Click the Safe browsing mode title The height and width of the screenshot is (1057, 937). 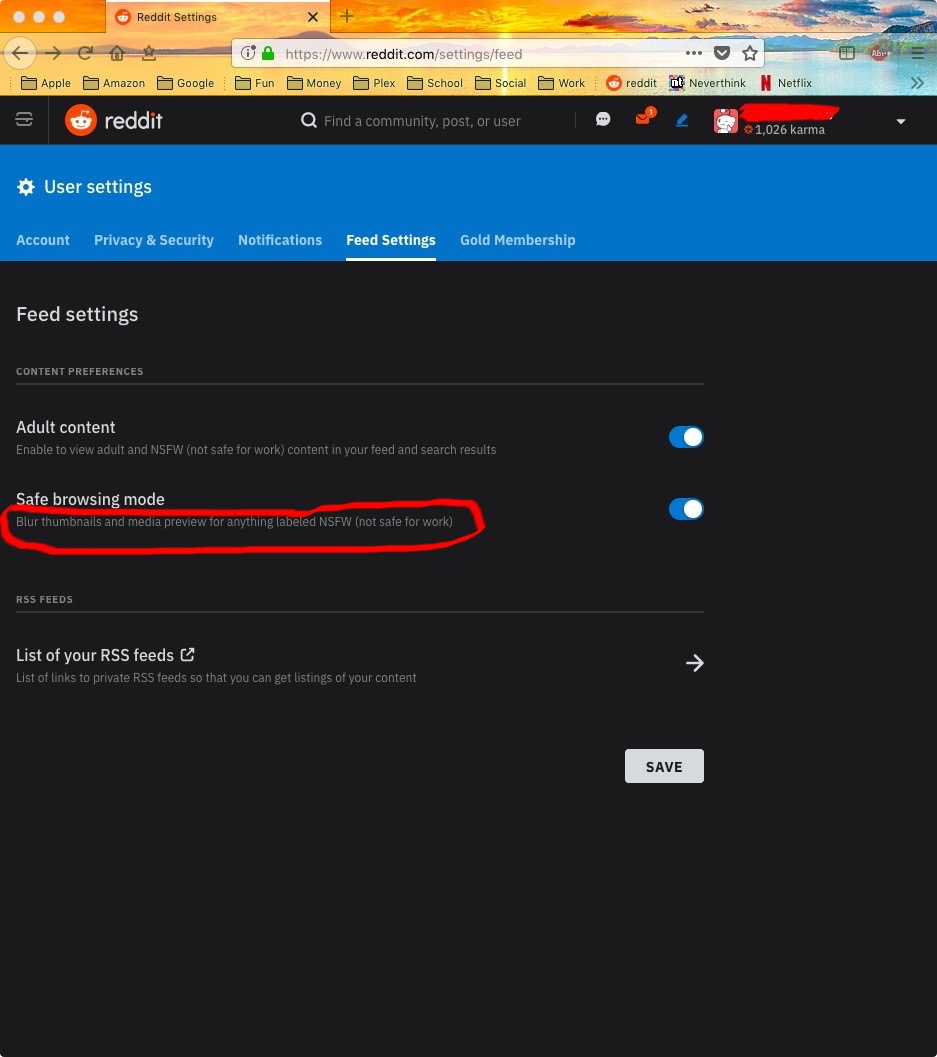(90, 499)
